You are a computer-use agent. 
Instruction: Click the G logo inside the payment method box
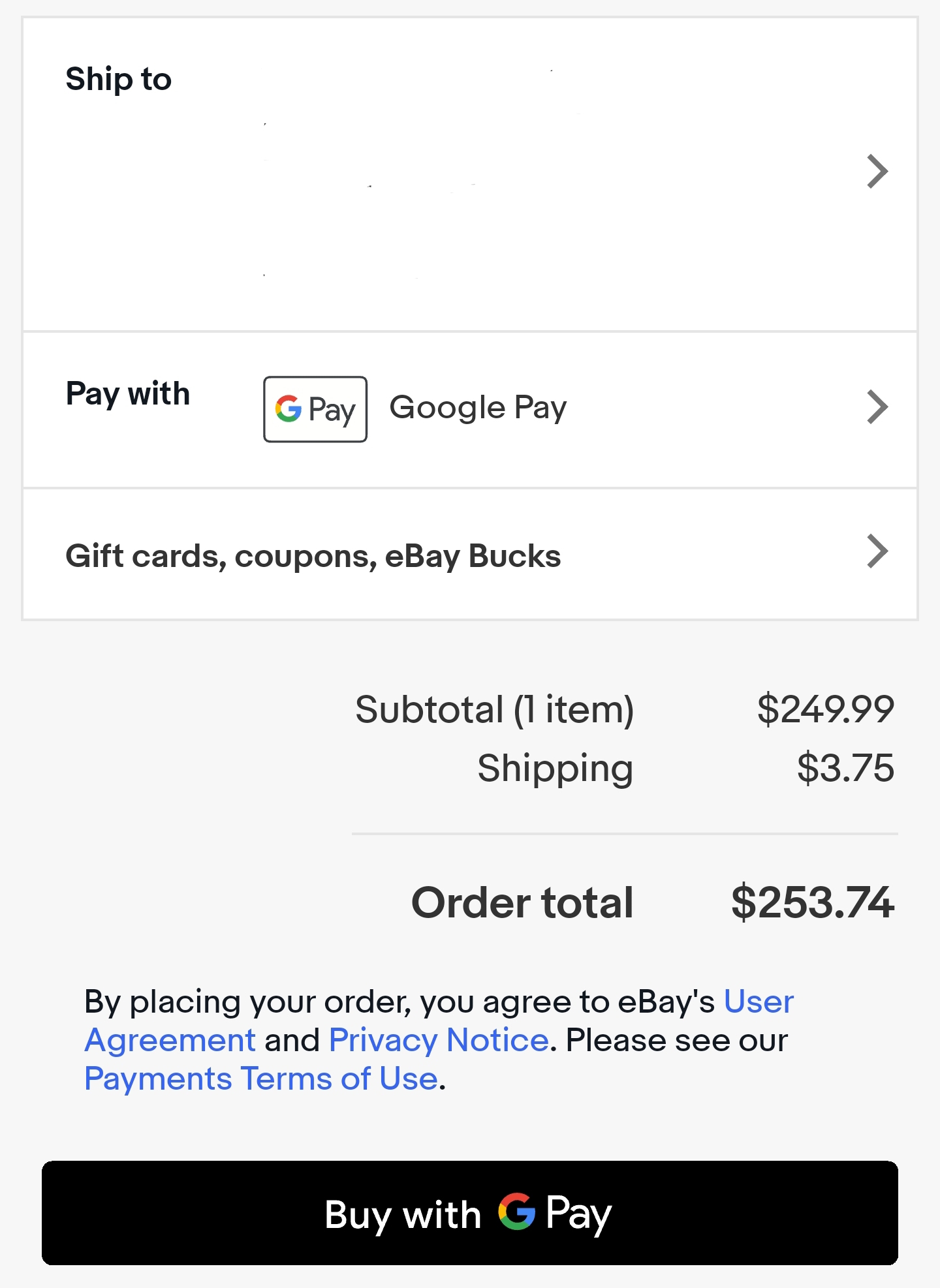(287, 410)
